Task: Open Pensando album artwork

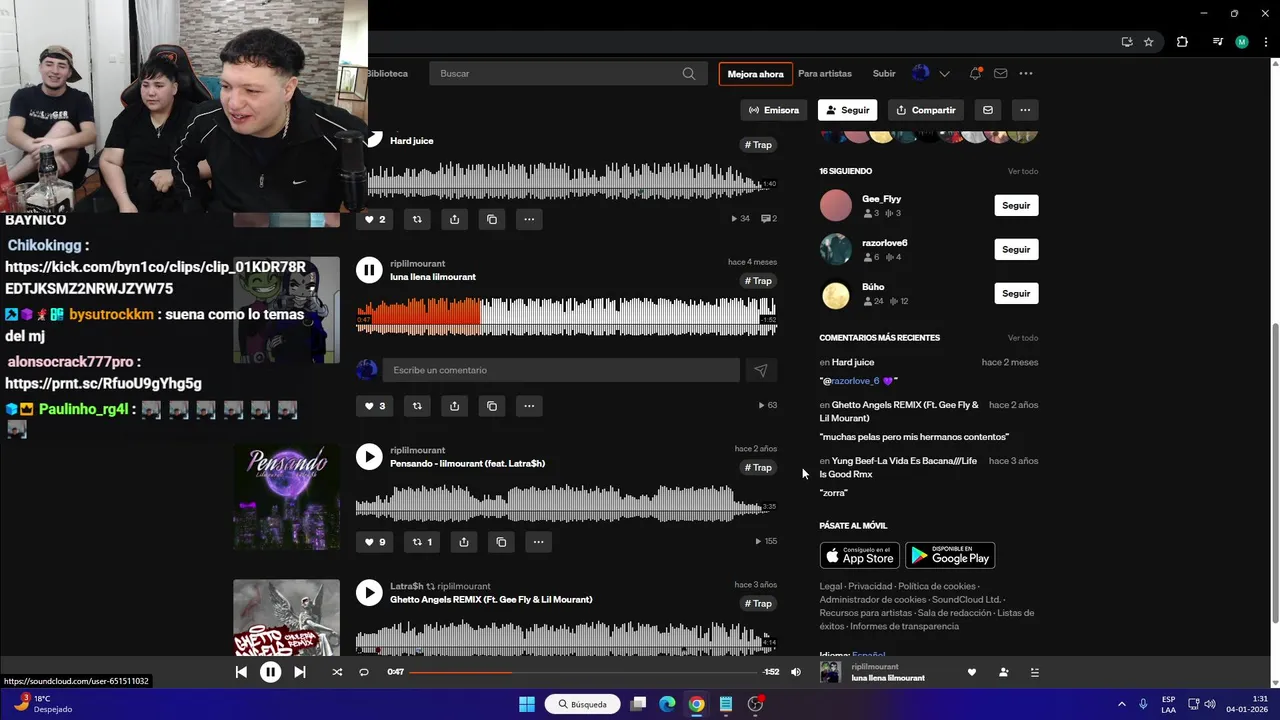Action: (286, 497)
